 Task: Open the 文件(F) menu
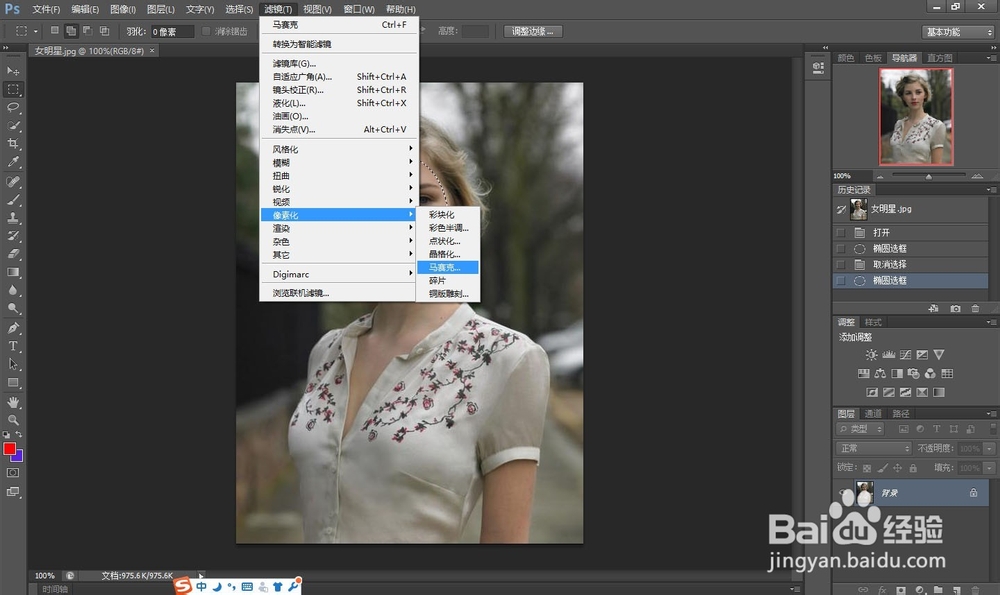coord(46,10)
